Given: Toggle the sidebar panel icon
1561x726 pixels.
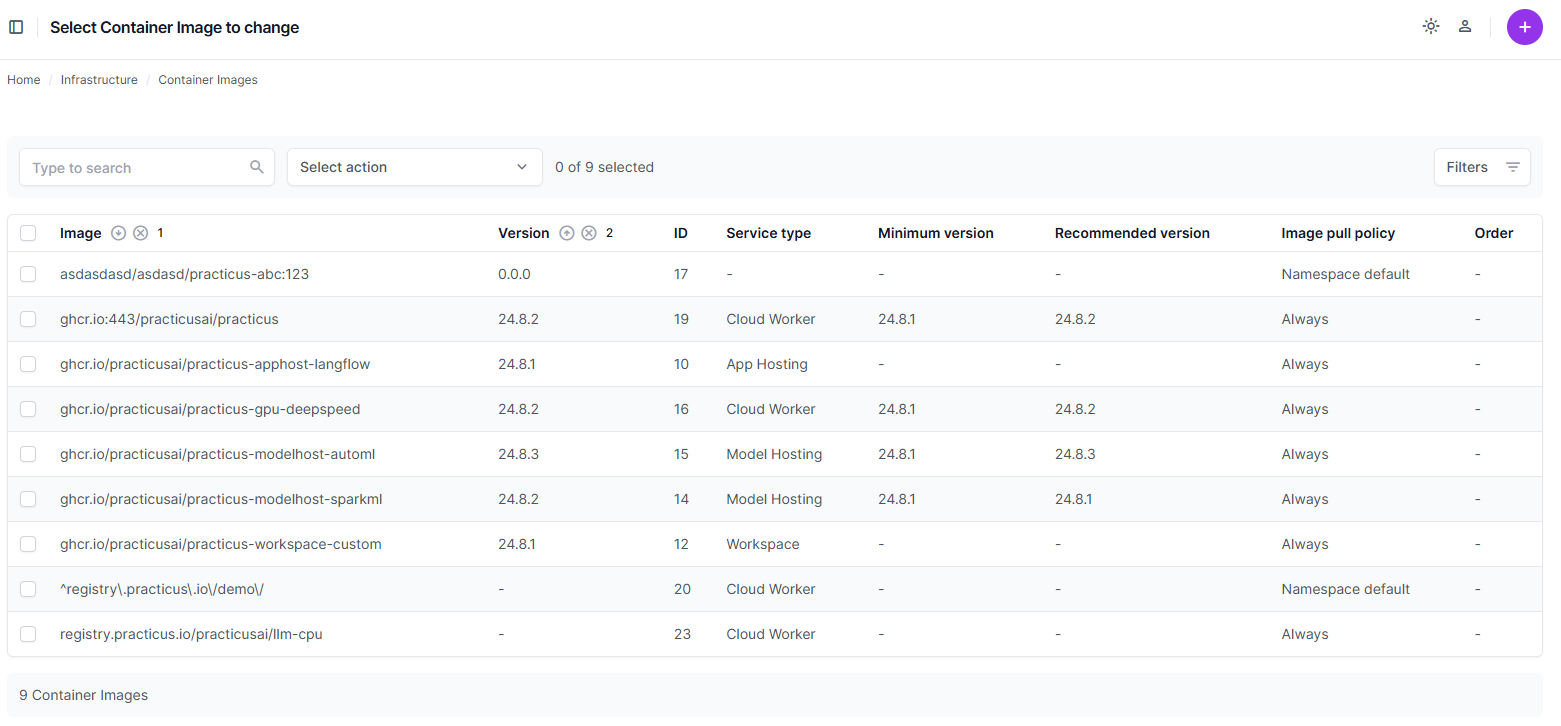Looking at the screenshot, I should (x=16, y=27).
